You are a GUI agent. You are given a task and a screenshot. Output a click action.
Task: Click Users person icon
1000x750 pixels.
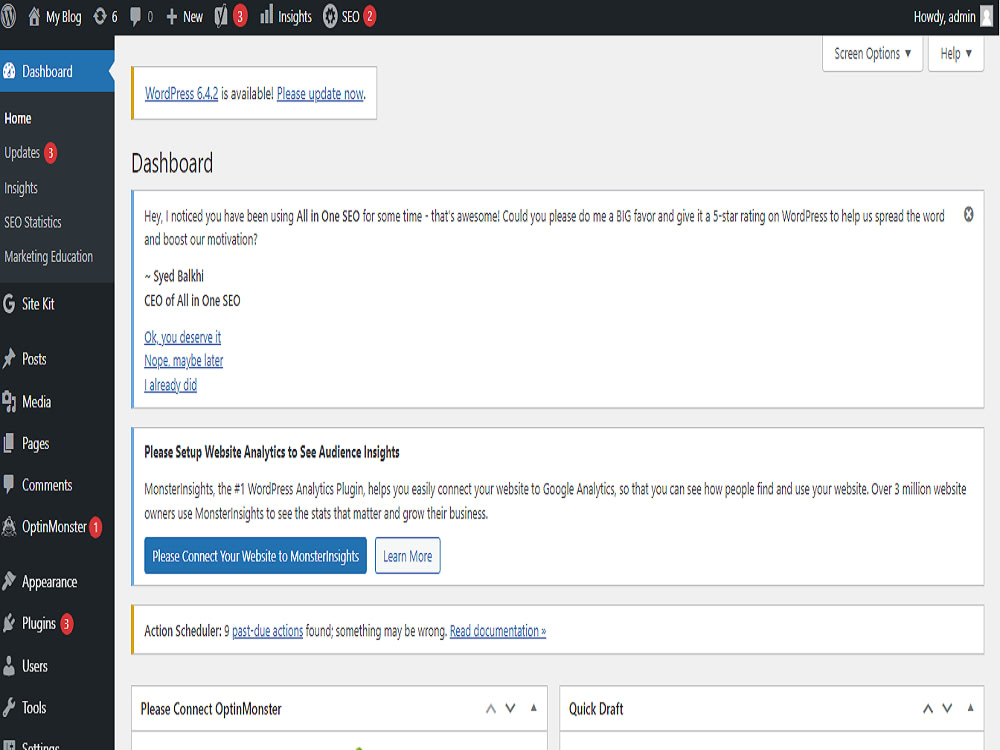click(9, 666)
